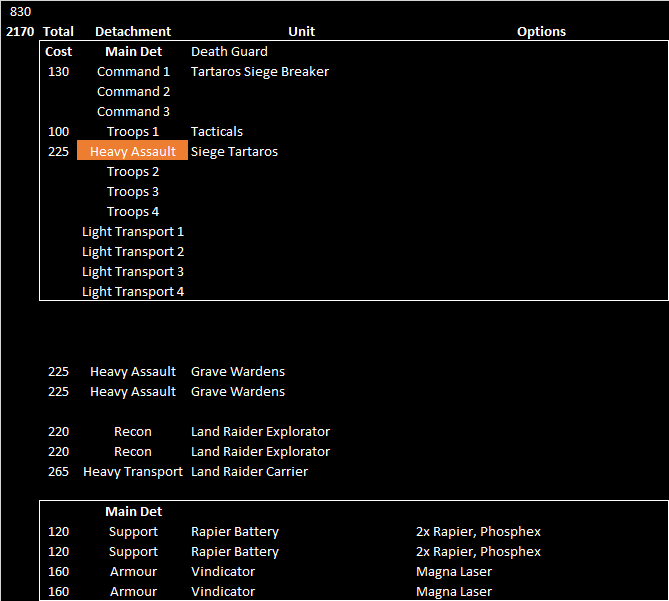Select the 'Total' header cell

(x=58, y=32)
